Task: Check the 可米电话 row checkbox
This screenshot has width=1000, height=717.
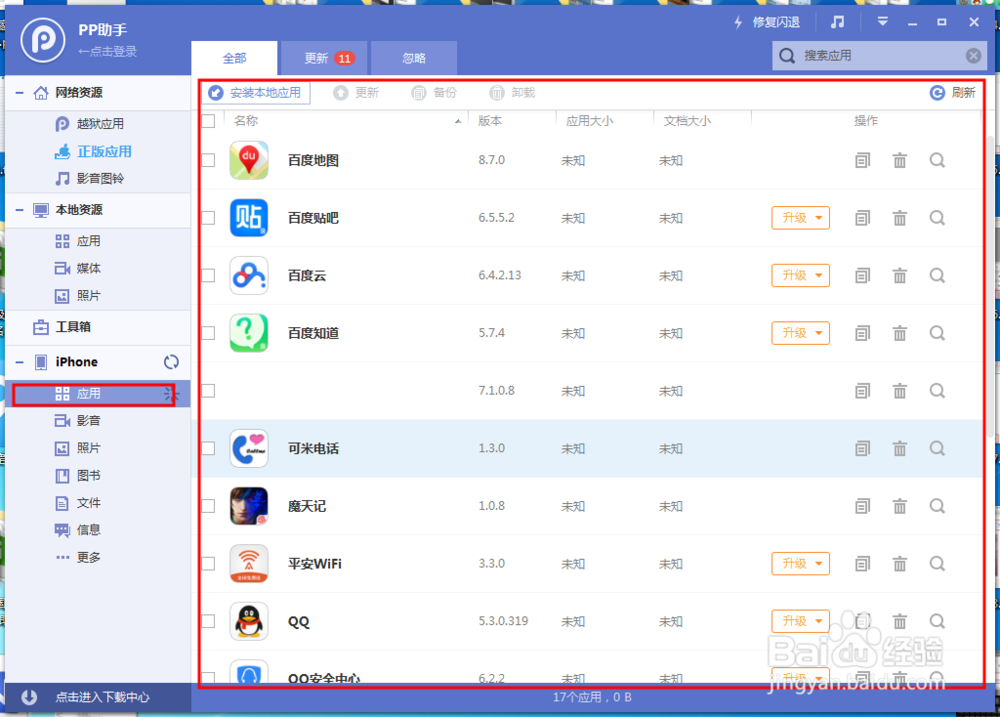Action: tap(209, 448)
